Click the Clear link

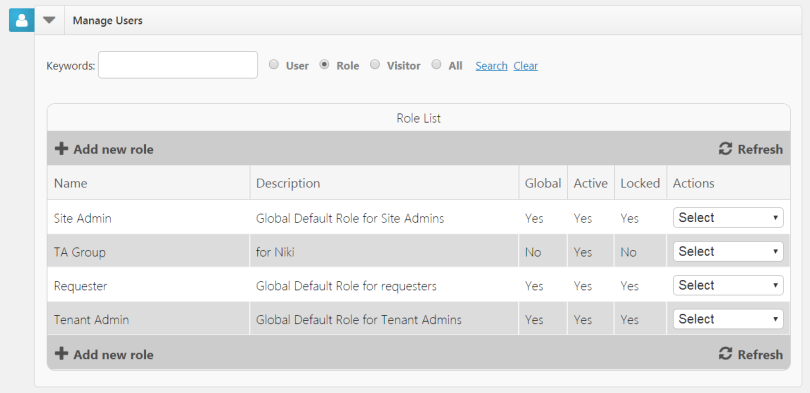[525, 66]
